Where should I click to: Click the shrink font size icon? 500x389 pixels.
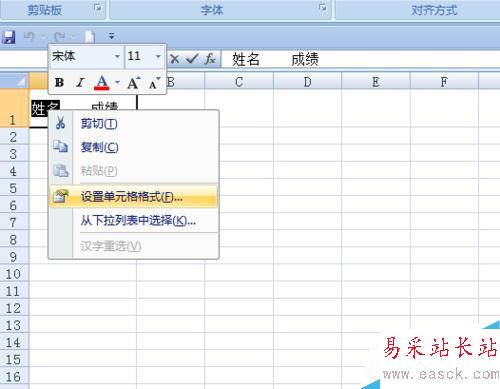[154, 83]
